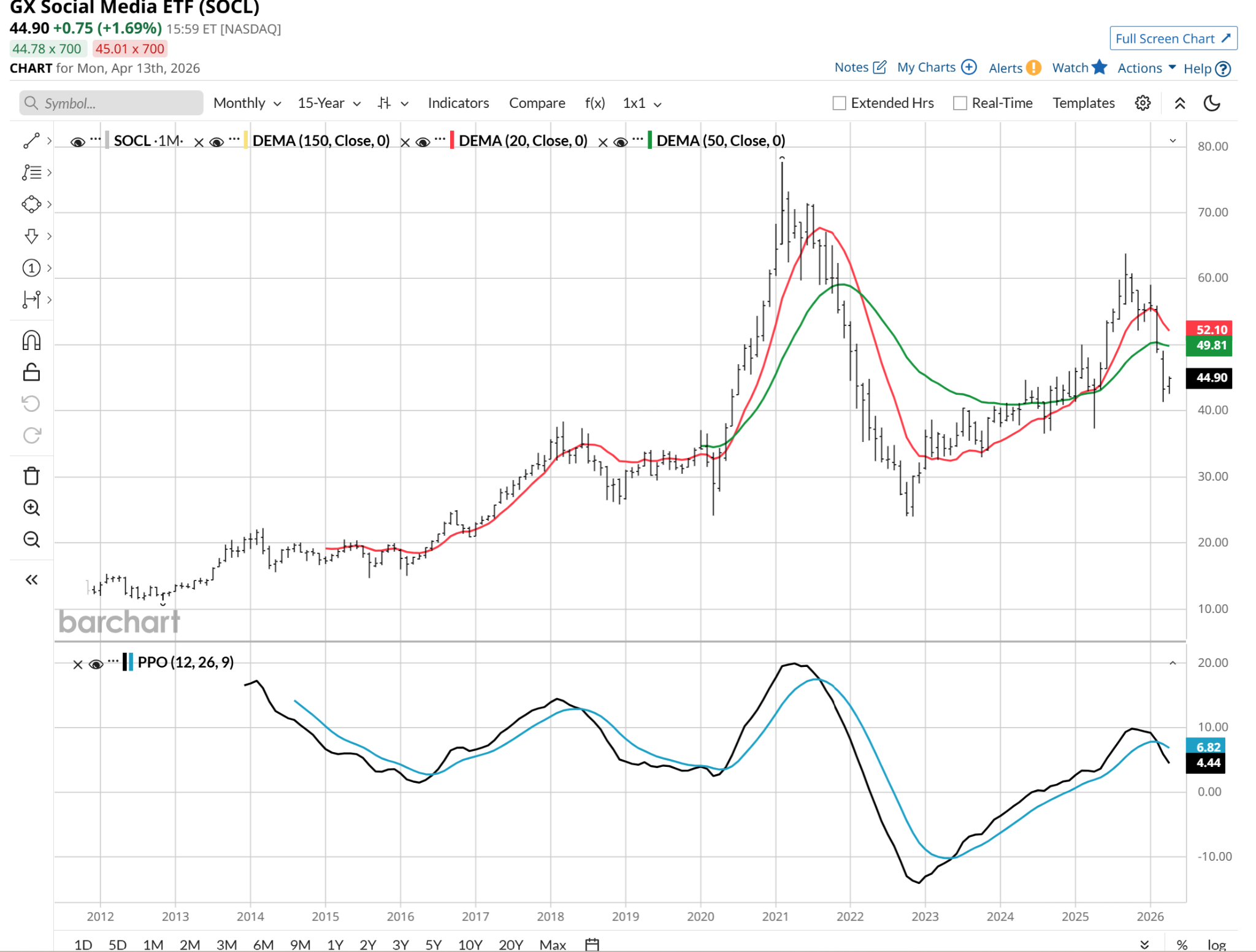Enable the Real-Time checkbox
This screenshot has height=952, width=1256.
[960, 103]
